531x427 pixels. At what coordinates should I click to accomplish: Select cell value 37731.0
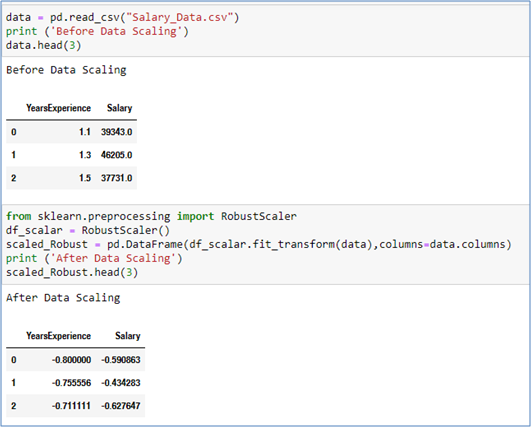click(116, 178)
